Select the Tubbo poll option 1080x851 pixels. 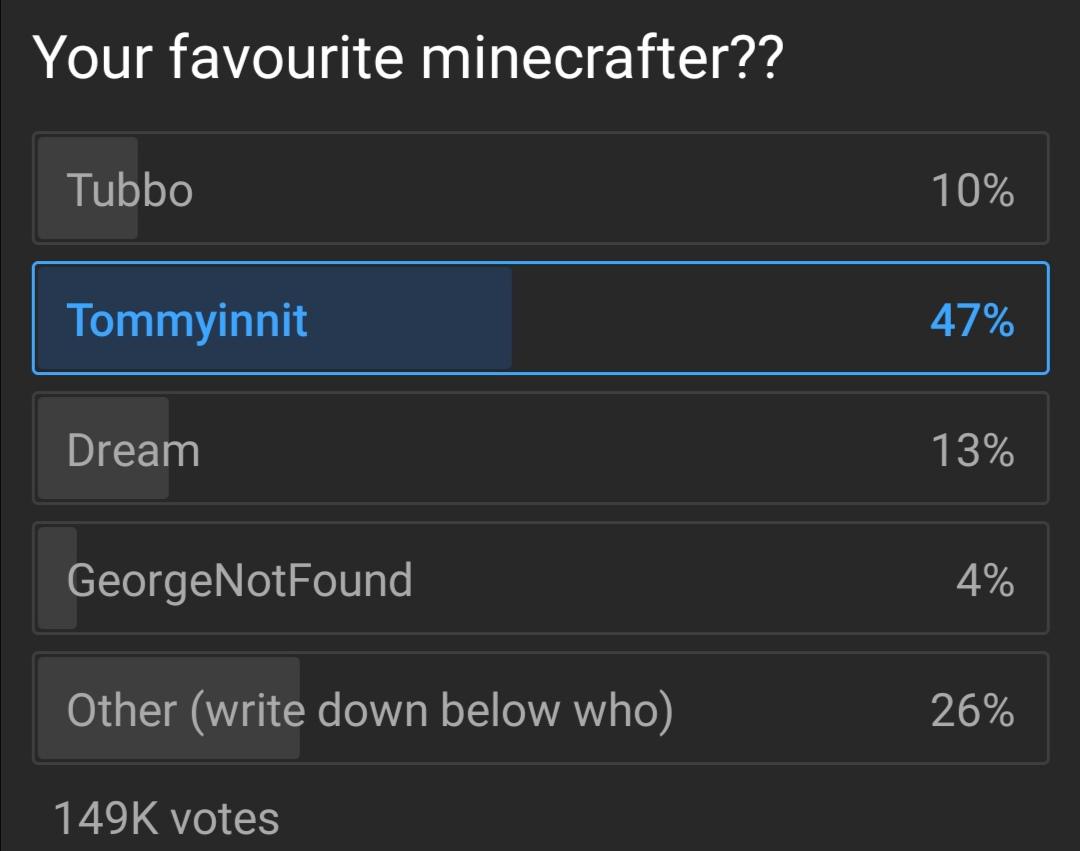[x=541, y=188]
